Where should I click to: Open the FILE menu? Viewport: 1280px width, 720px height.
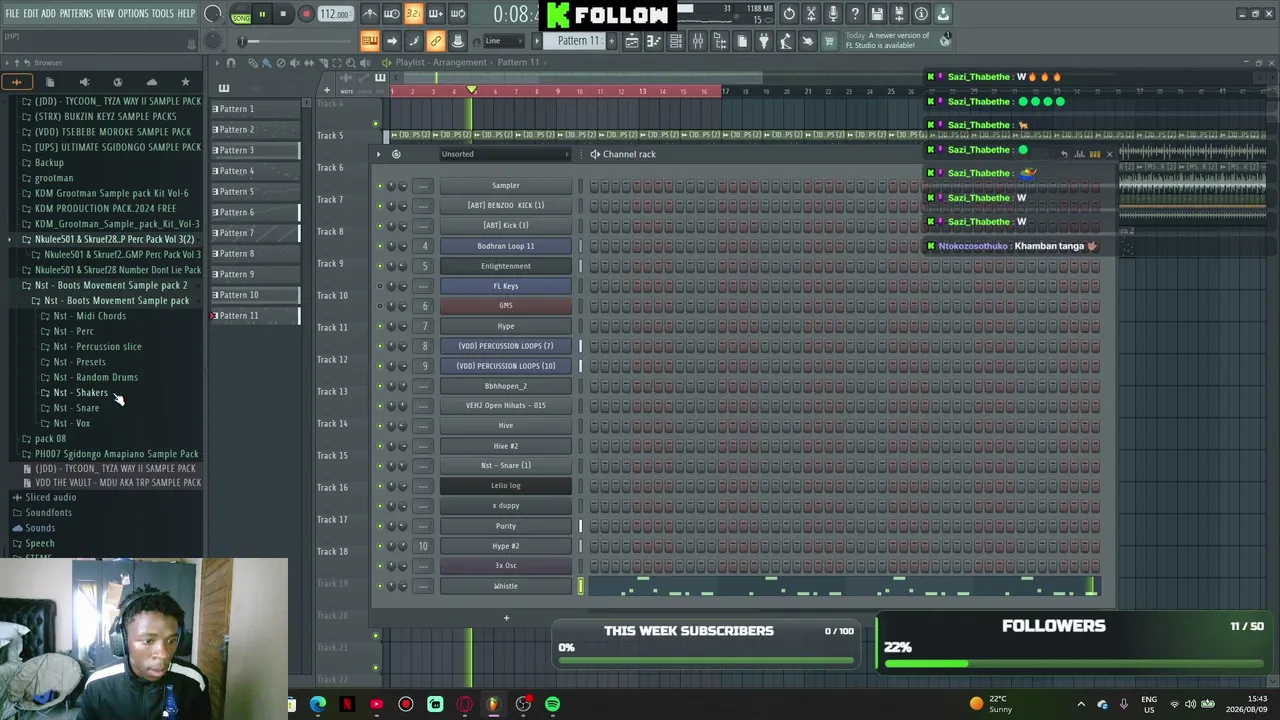point(12,14)
